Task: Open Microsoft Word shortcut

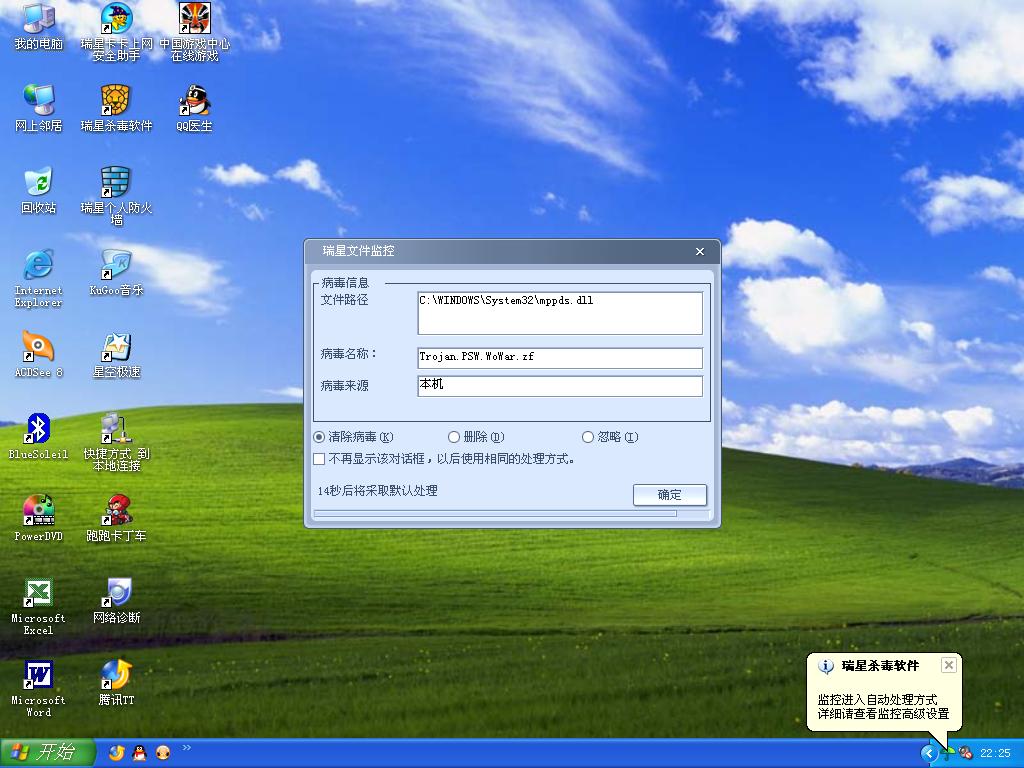Action: pyautogui.click(x=38, y=688)
